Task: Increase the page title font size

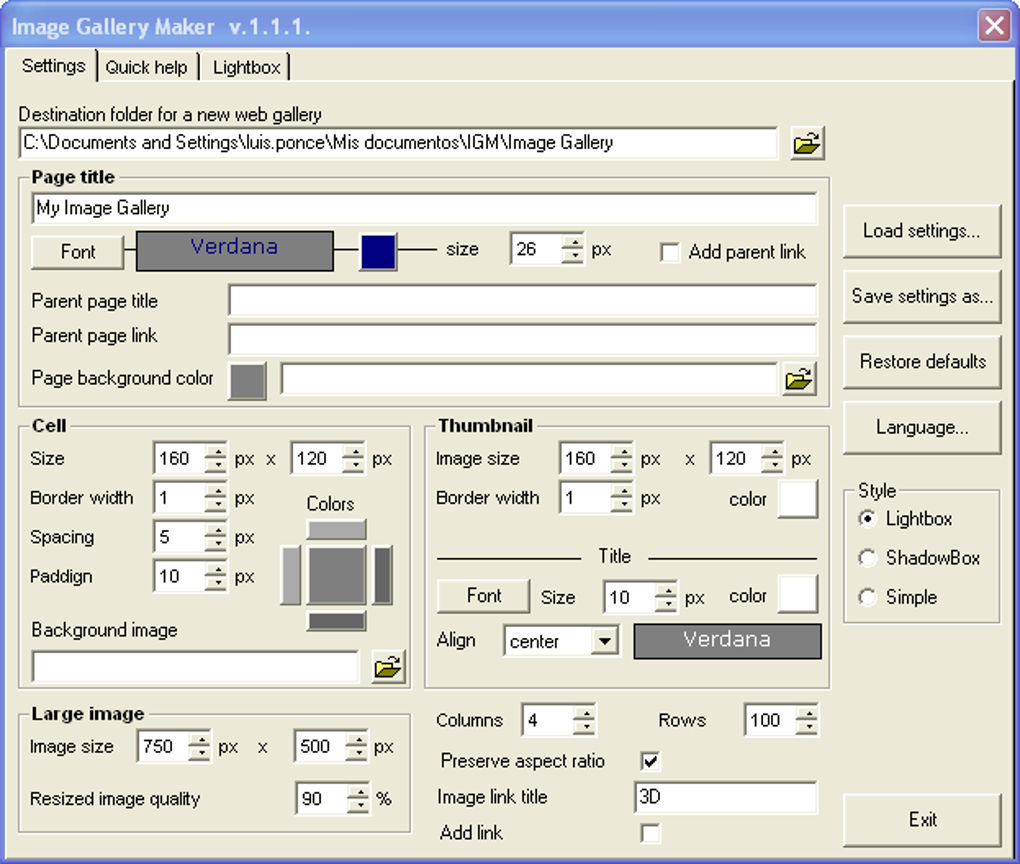Action: [x=575, y=244]
